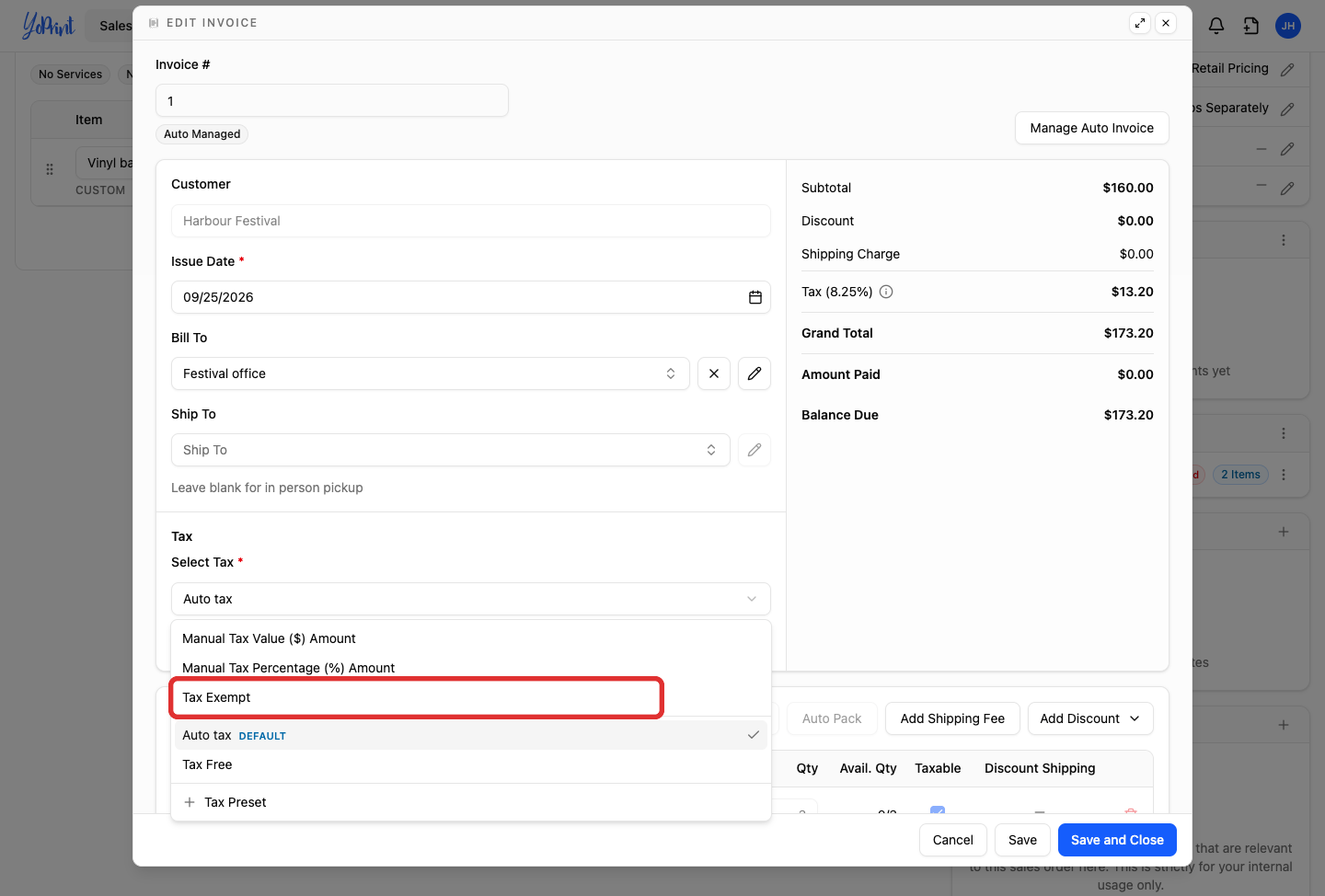Open the JH user avatar menu
The image size is (1325, 896).
tap(1288, 26)
